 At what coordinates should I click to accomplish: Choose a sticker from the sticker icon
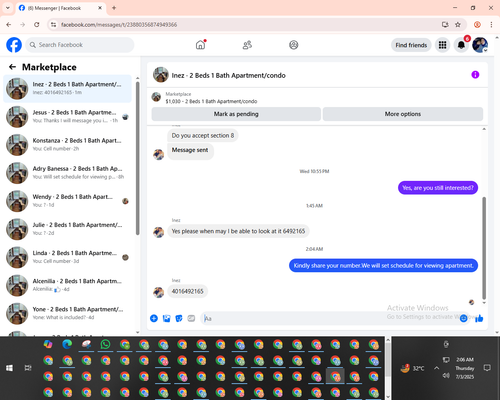(x=179, y=318)
